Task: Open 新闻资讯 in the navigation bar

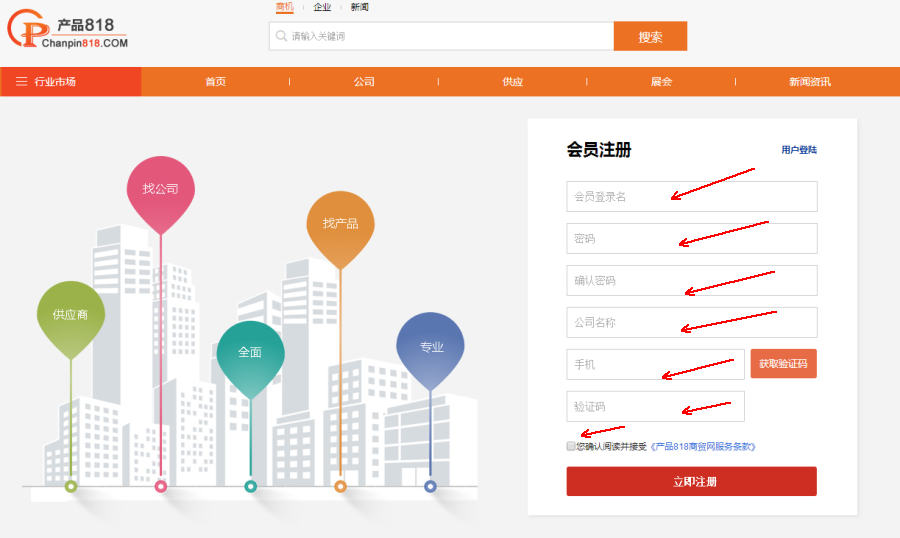Action: pos(809,82)
